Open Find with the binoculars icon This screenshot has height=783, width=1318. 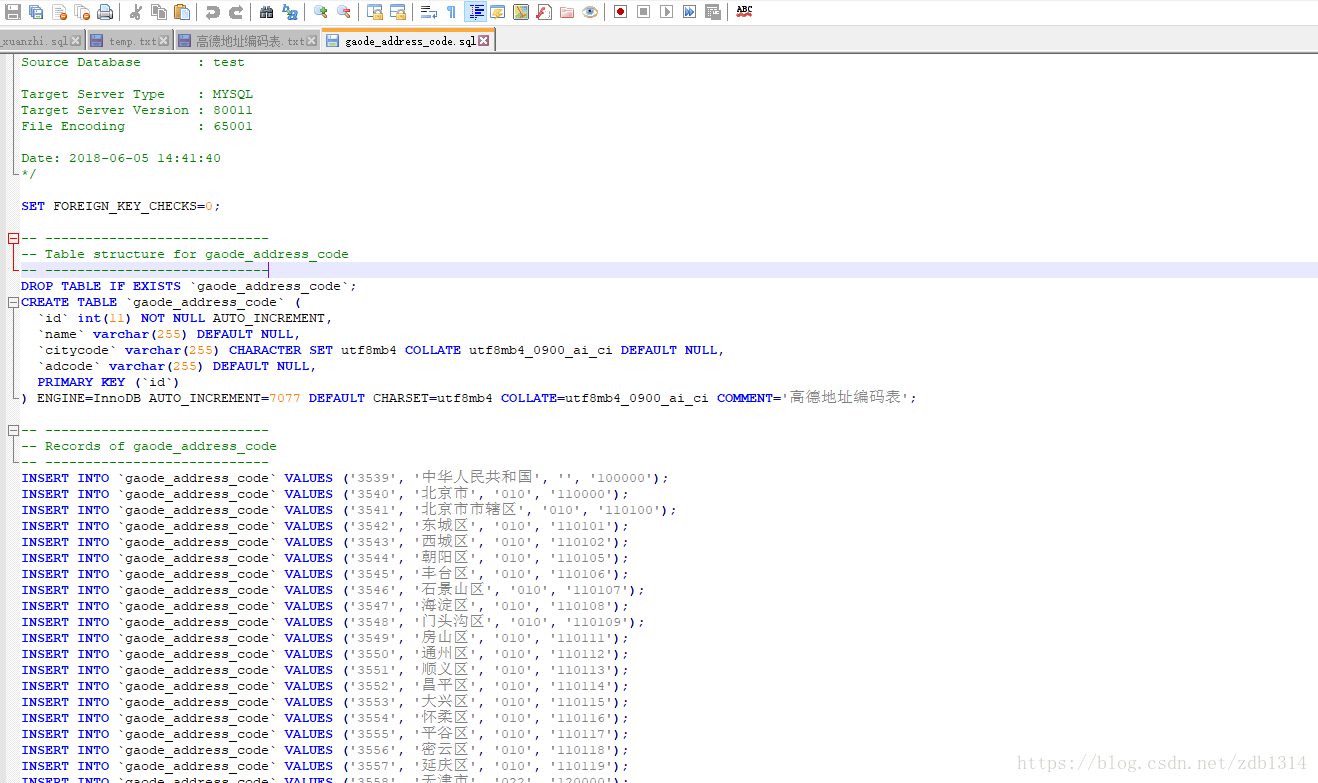pos(266,12)
